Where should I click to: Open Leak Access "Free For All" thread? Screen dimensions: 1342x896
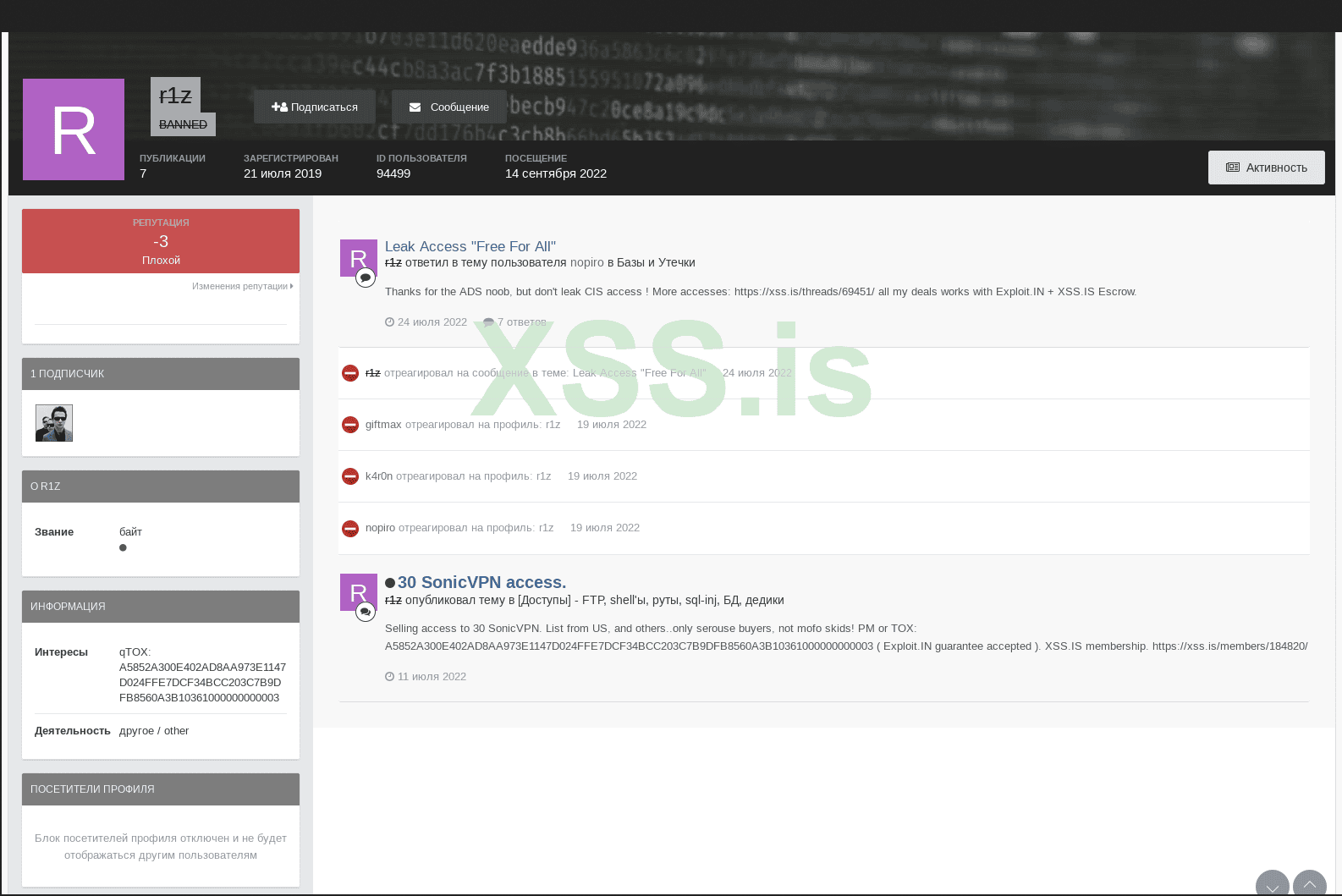[470, 246]
